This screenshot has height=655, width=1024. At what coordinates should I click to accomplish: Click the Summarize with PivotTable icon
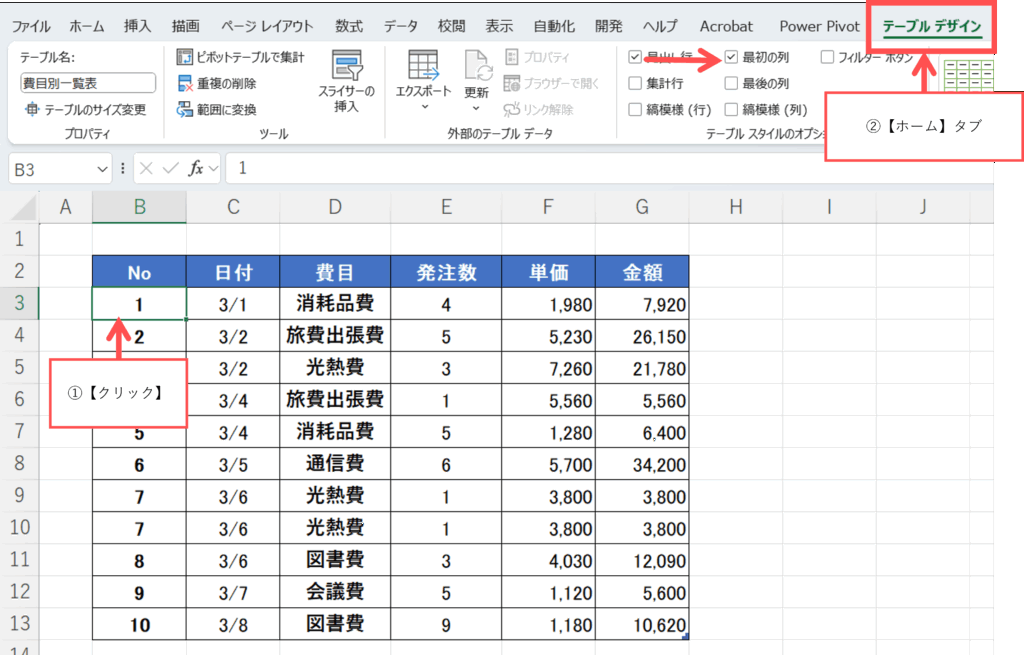point(185,58)
